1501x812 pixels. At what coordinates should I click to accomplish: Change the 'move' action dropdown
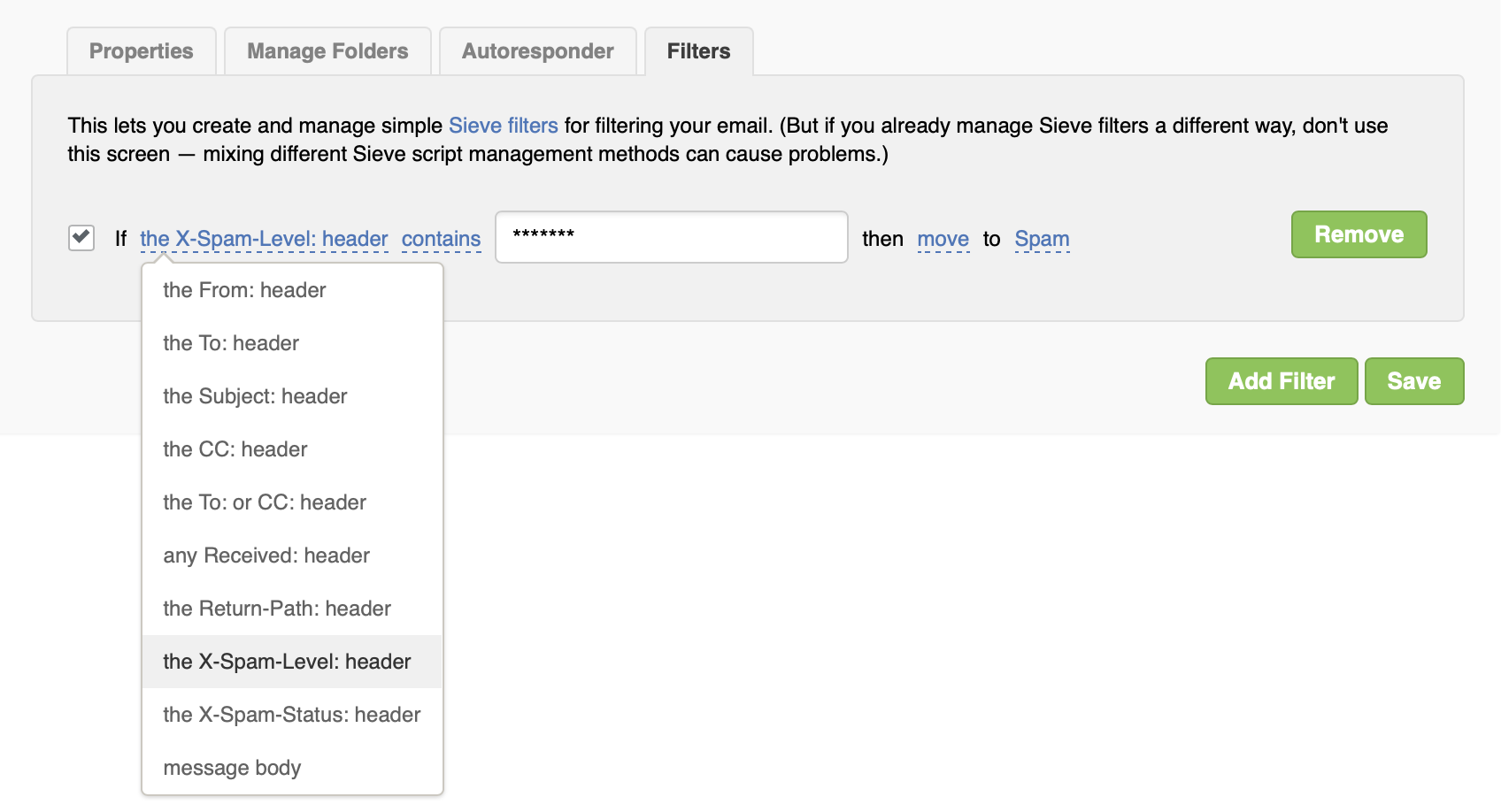[x=943, y=239]
